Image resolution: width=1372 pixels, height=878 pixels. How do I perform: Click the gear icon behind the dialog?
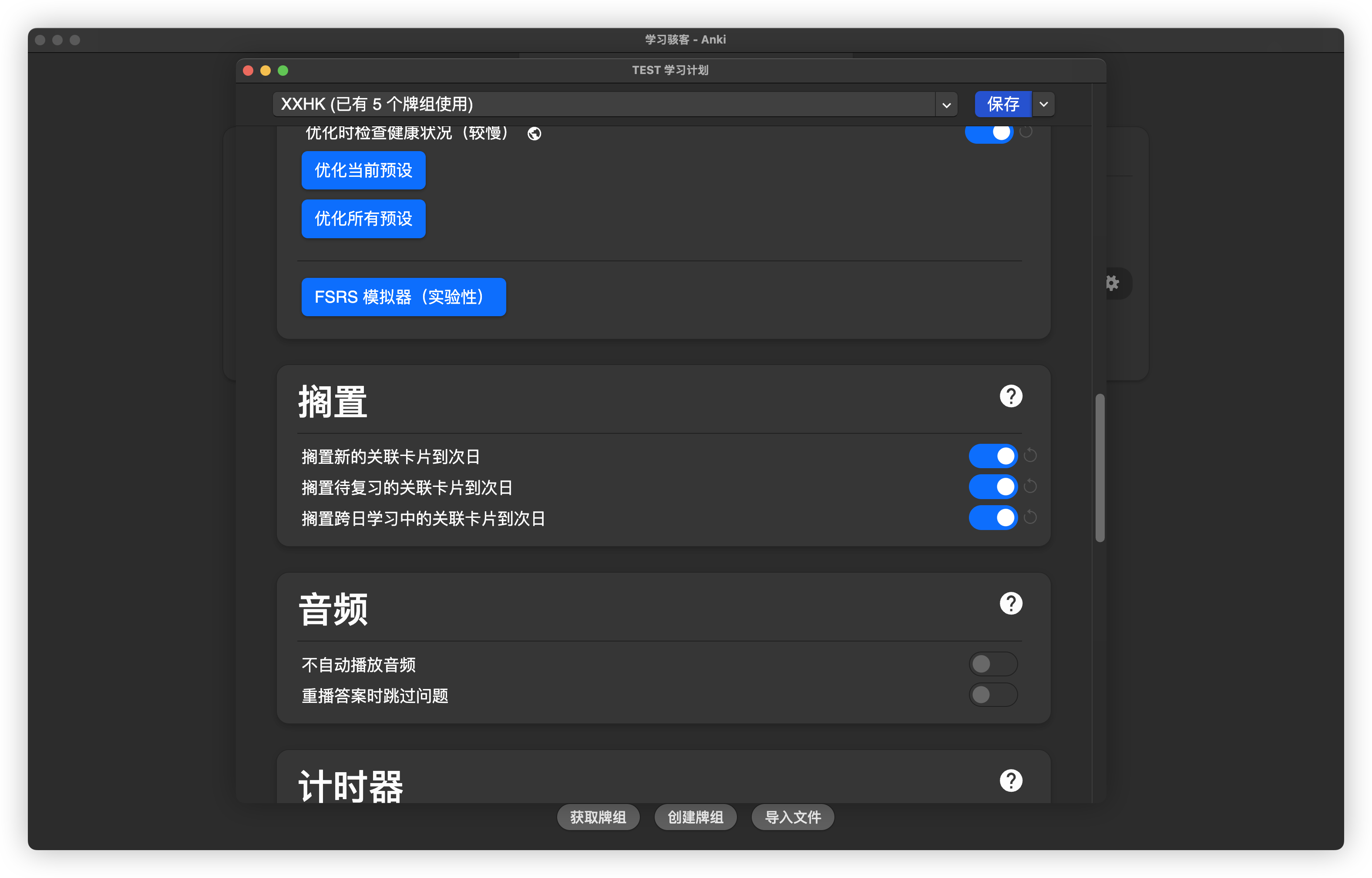pyautogui.click(x=1112, y=283)
